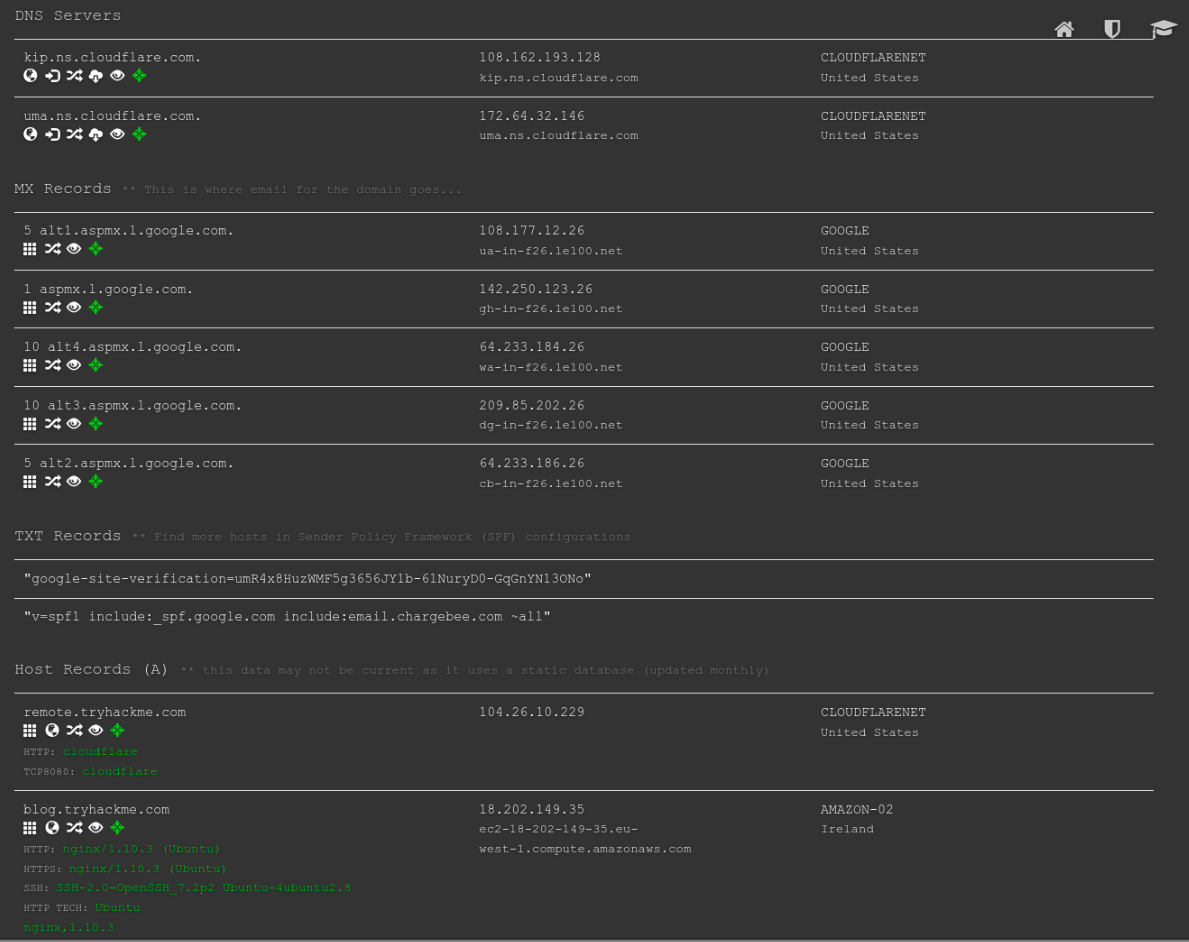Screen dimensions: 1189x942
Task: Click the shuffle icon under remote.tryhackme.com
Action: click(74, 730)
